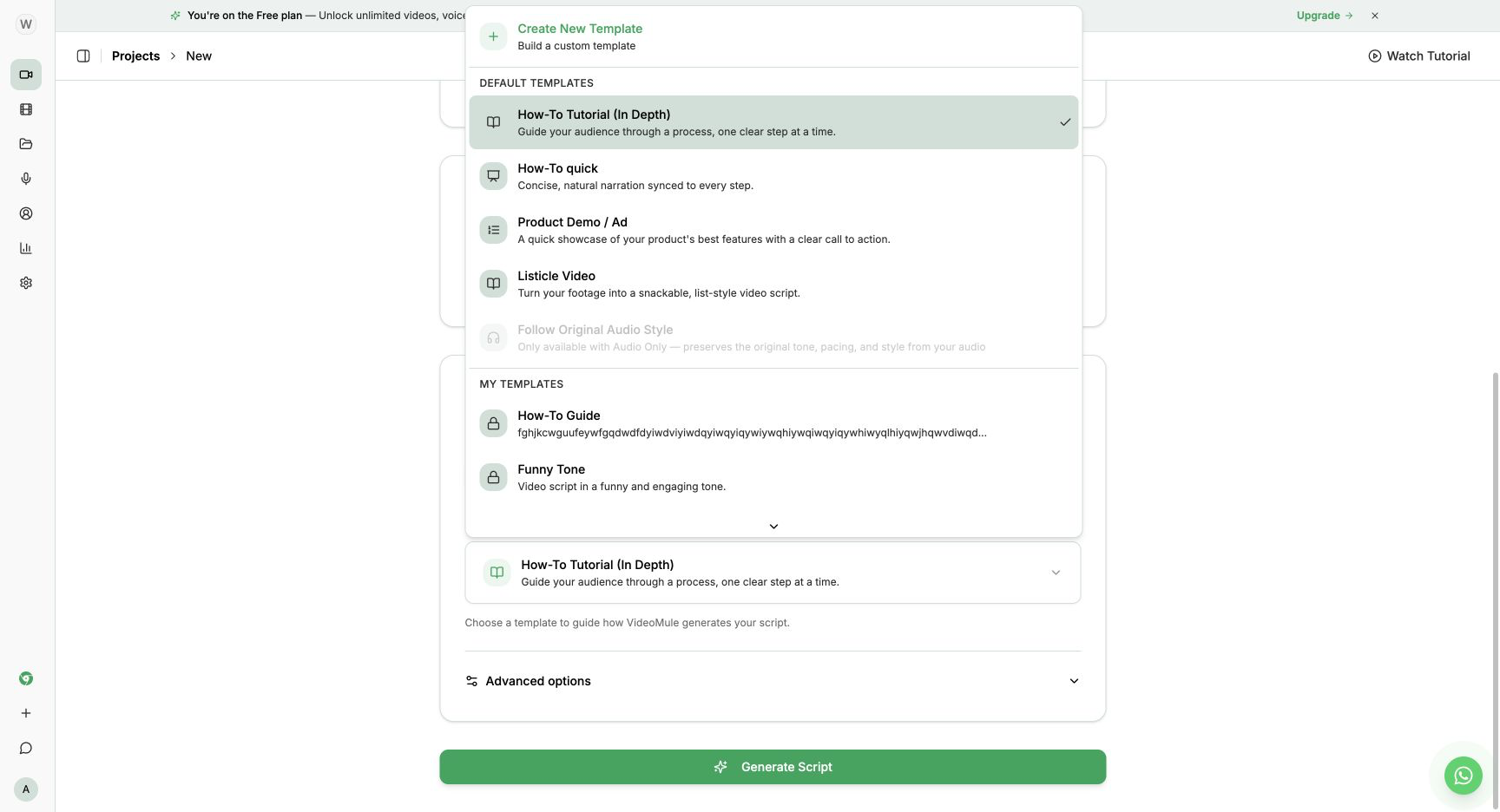Select the How-To Tutorial (In Depth) checked option
The image size is (1500, 812).
tap(773, 122)
